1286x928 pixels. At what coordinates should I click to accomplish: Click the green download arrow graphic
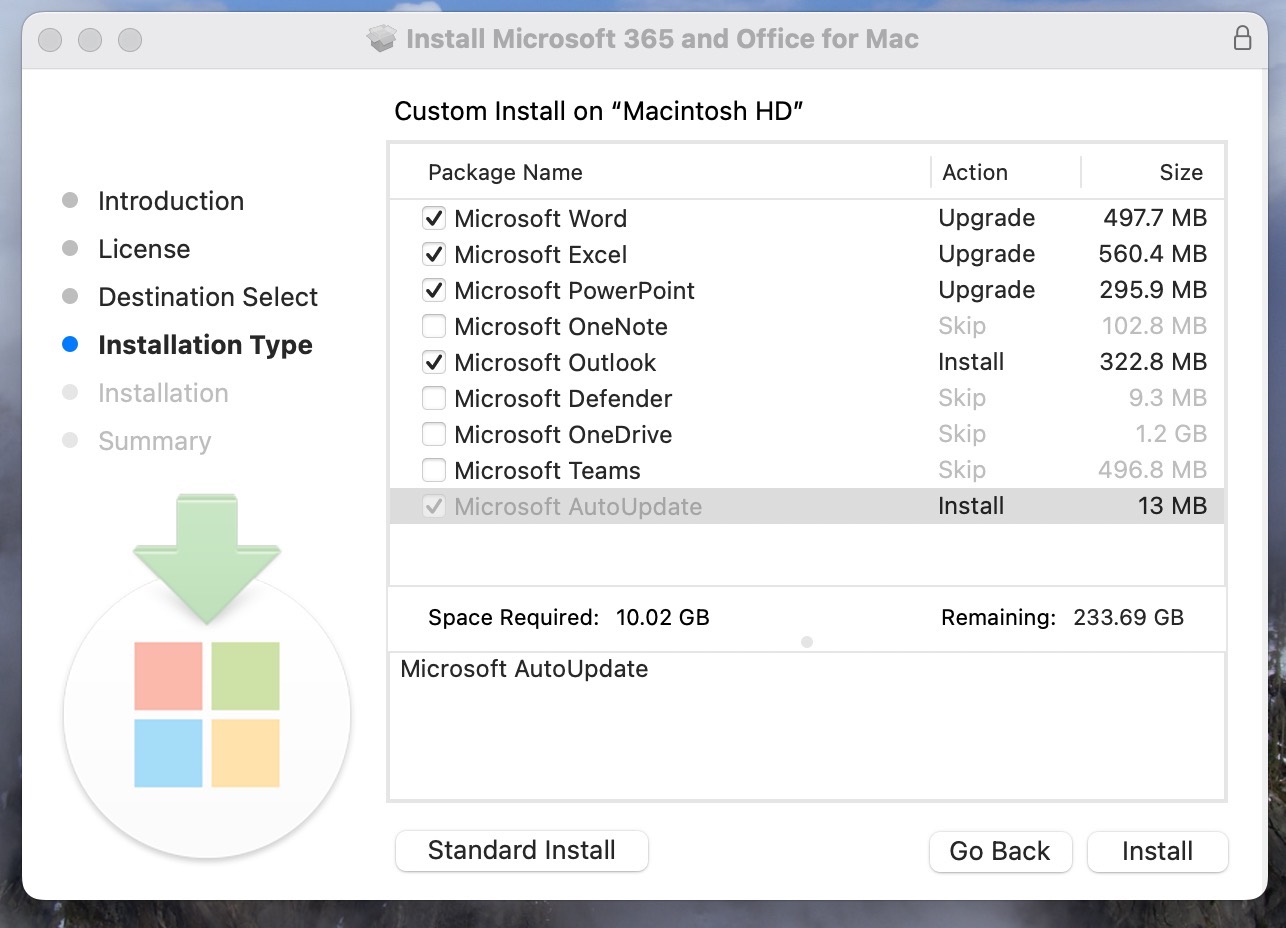coord(207,555)
